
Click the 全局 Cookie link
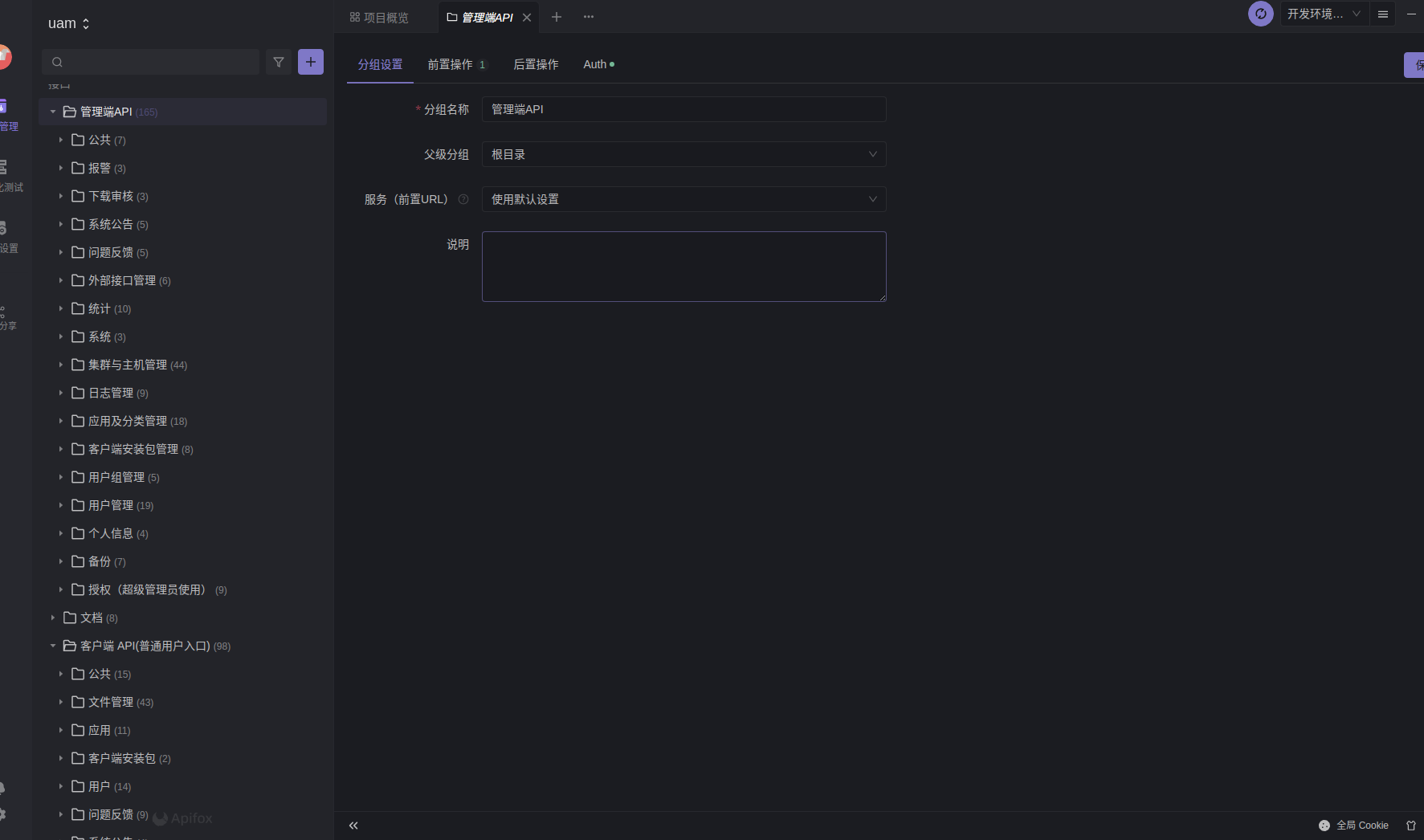(1362, 826)
